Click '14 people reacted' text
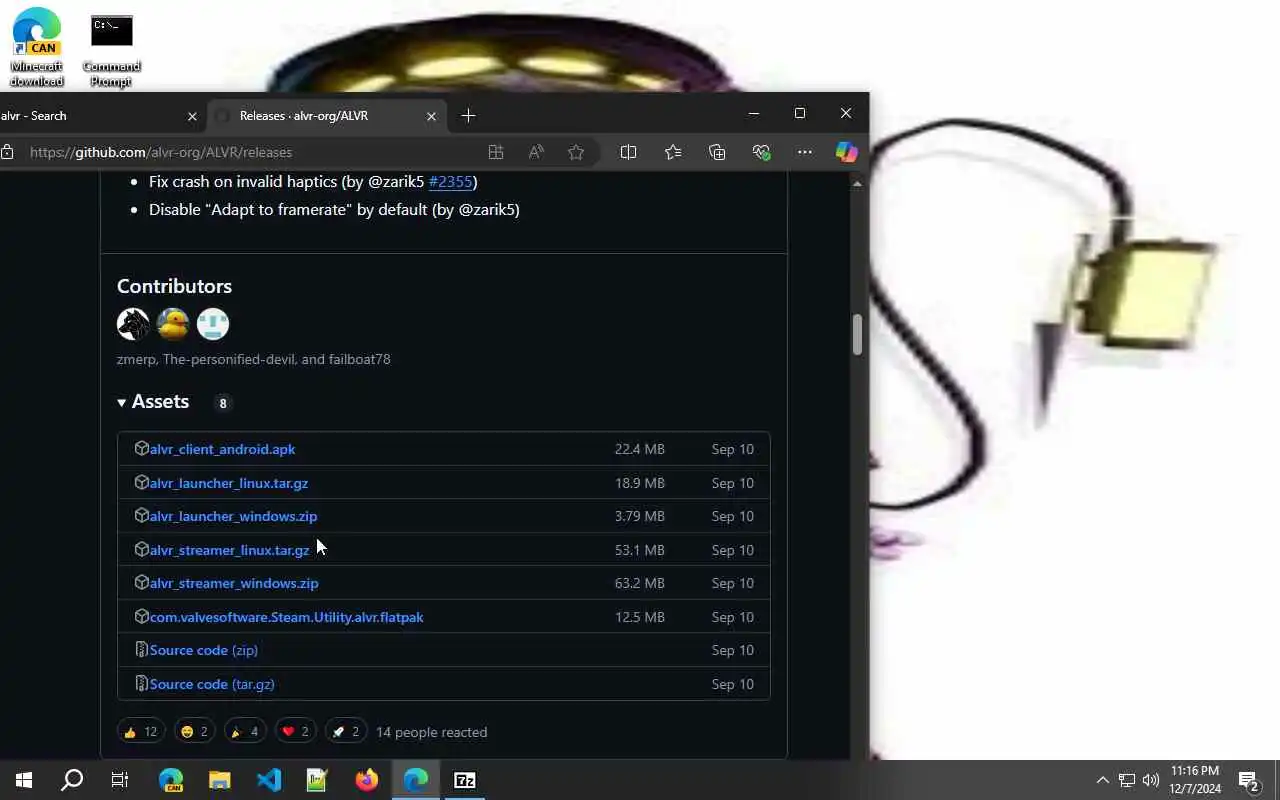This screenshot has width=1280, height=800. coord(432,732)
